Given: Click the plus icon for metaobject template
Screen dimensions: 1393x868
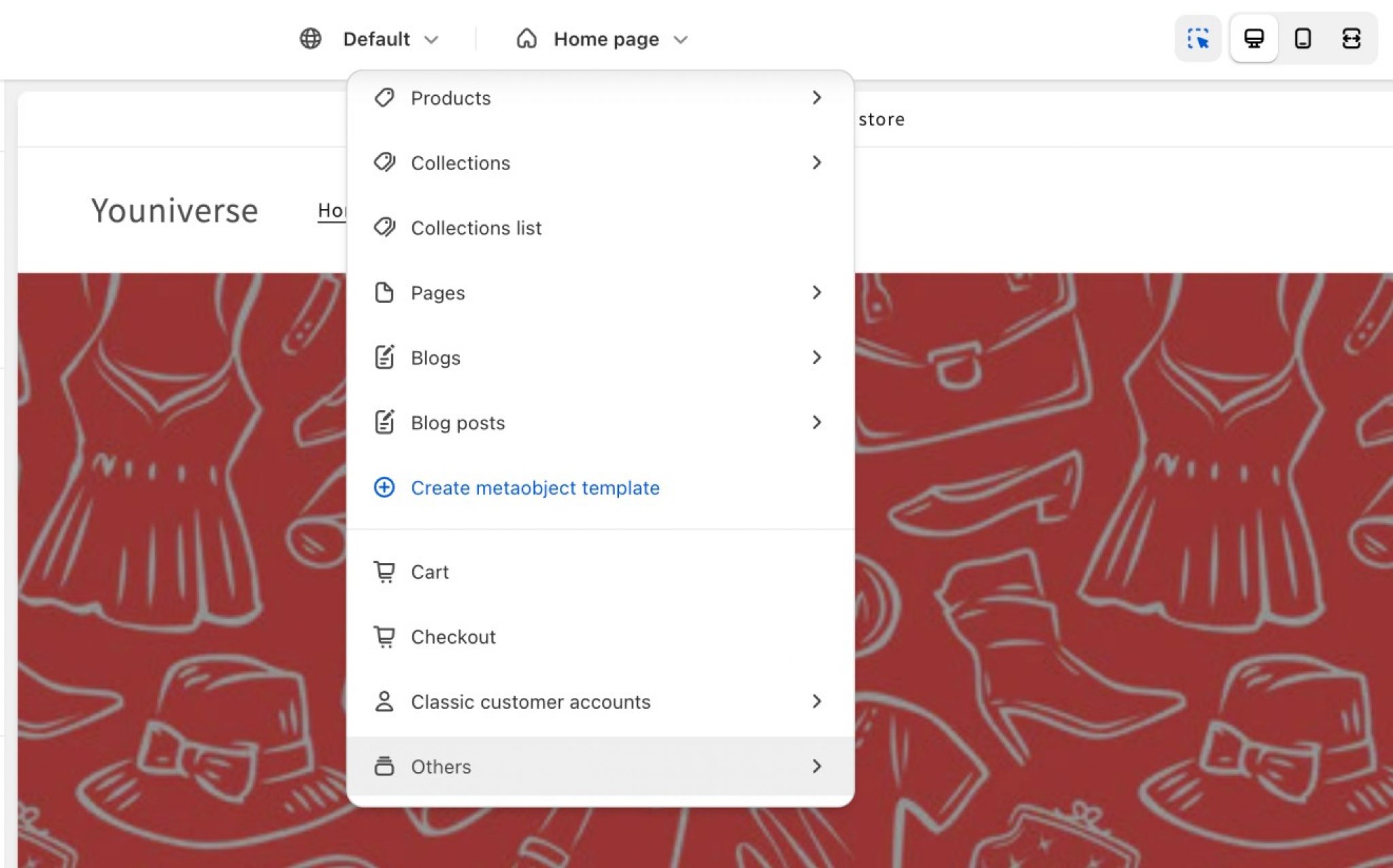Looking at the screenshot, I should (384, 487).
